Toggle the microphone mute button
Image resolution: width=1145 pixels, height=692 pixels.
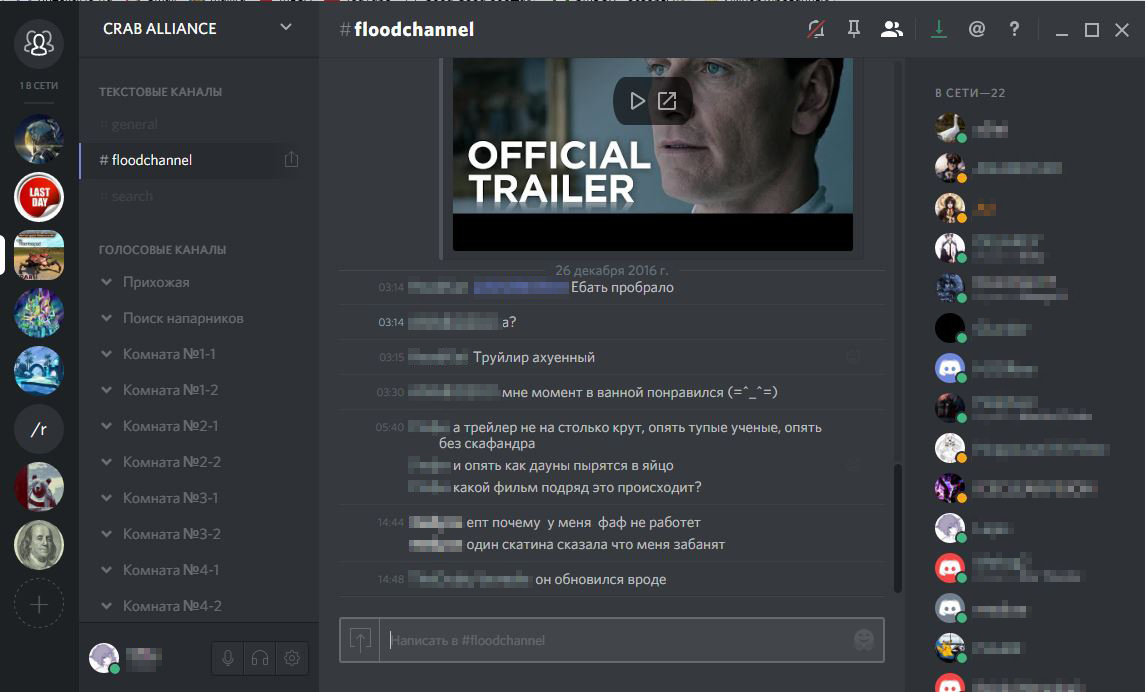click(x=228, y=658)
